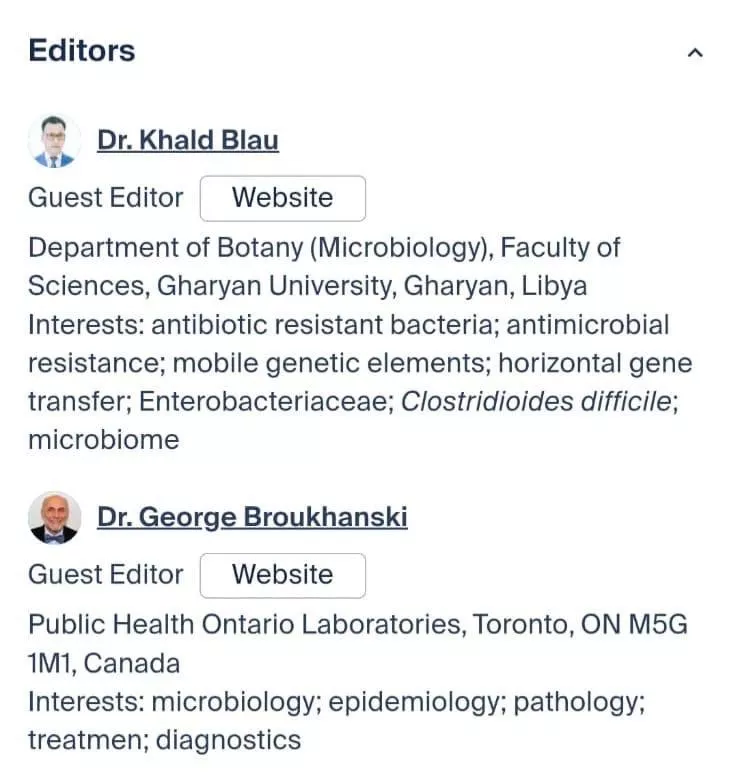Open the Dr. George Broukhanski profile link
Image resolution: width=738 pixels, height=774 pixels.
(x=252, y=517)
